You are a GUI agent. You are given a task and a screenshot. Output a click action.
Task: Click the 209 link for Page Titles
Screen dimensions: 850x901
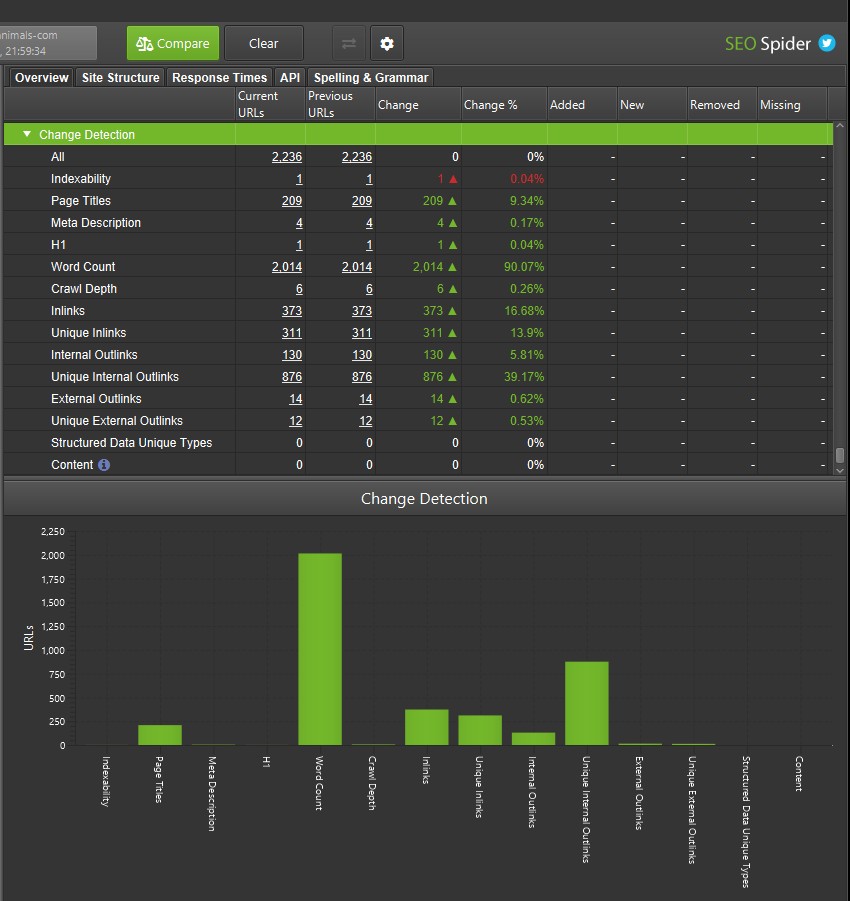[291, 200]
